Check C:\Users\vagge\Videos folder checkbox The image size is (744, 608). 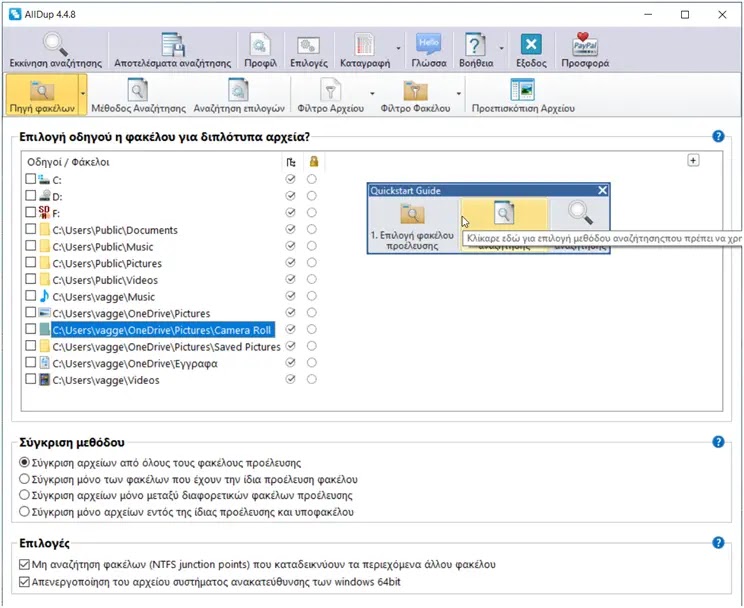pyautogui.click(x=30, y=379)
